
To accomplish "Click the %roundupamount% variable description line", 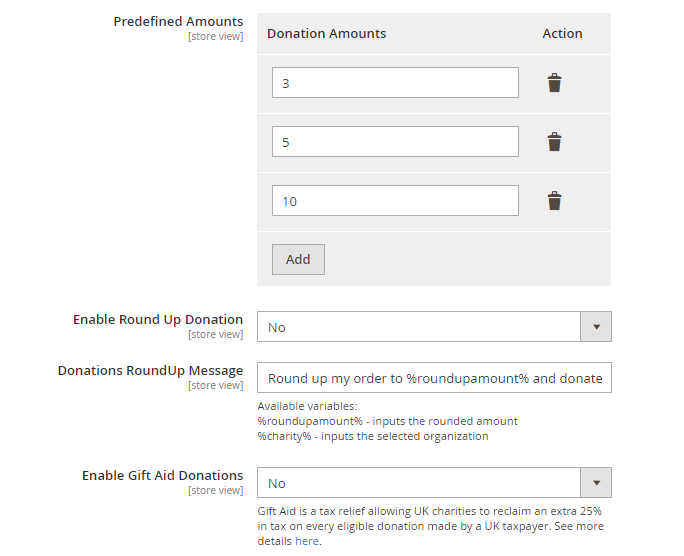I will [x=387, y=421].
